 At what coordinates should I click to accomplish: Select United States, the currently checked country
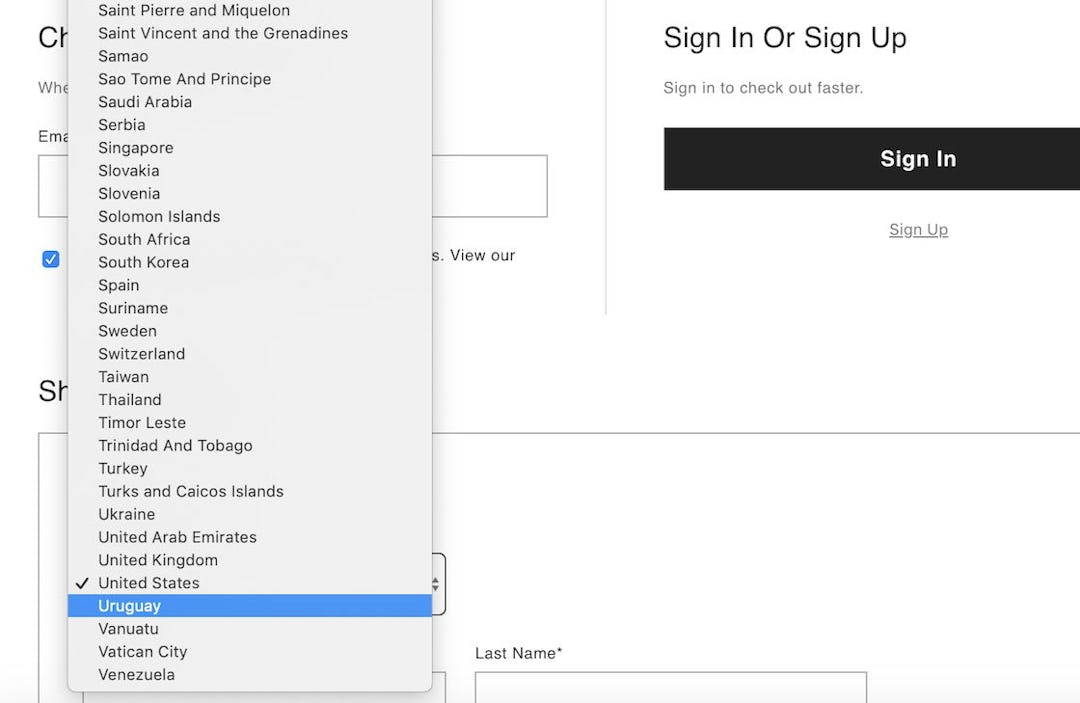[x=148, y=582]
